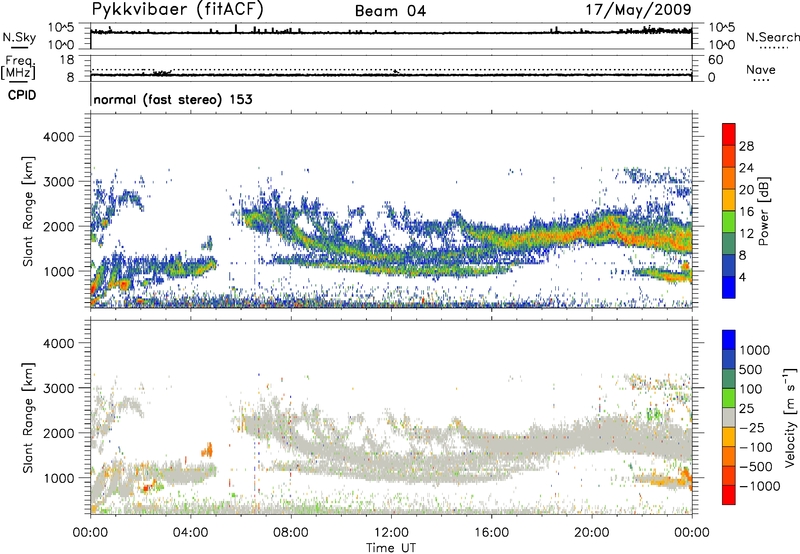The image size is (800, 554).
Task: Click the 1000 tick on the Velocity colorbar
Action: coord(755,350)
